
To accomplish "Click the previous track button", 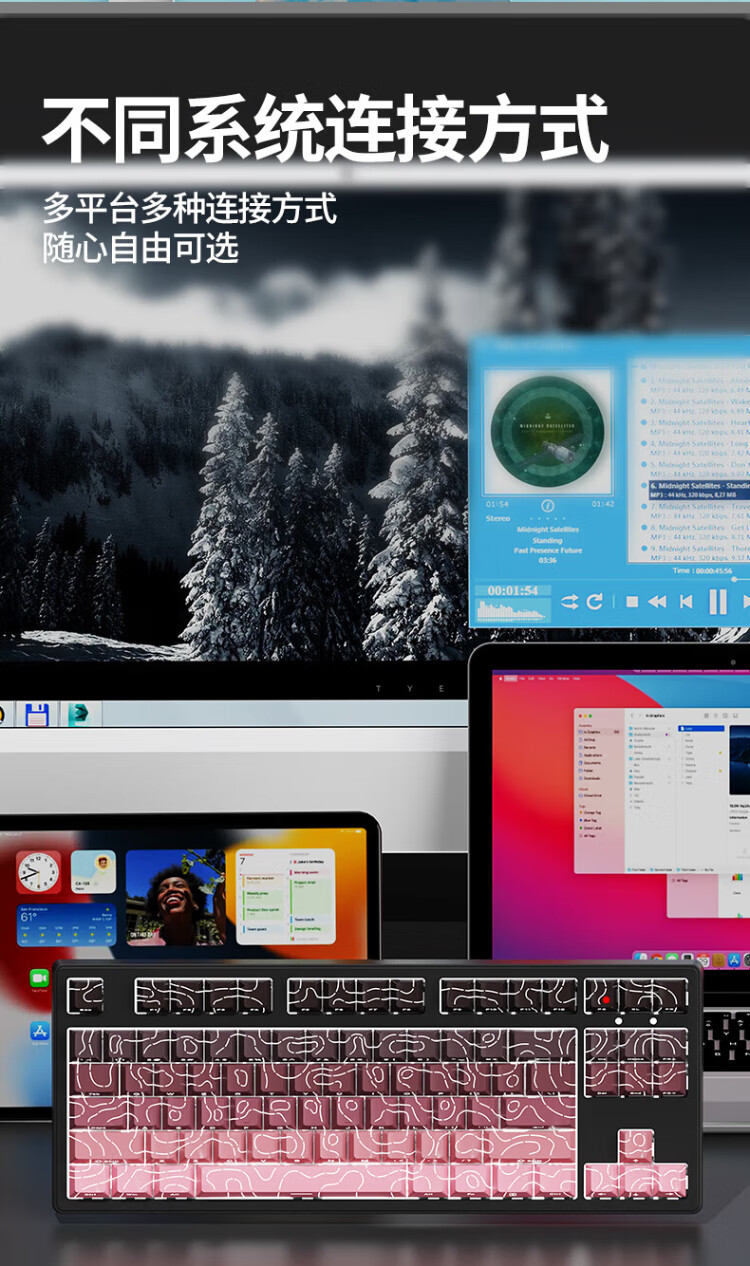I will click(686, 601).
